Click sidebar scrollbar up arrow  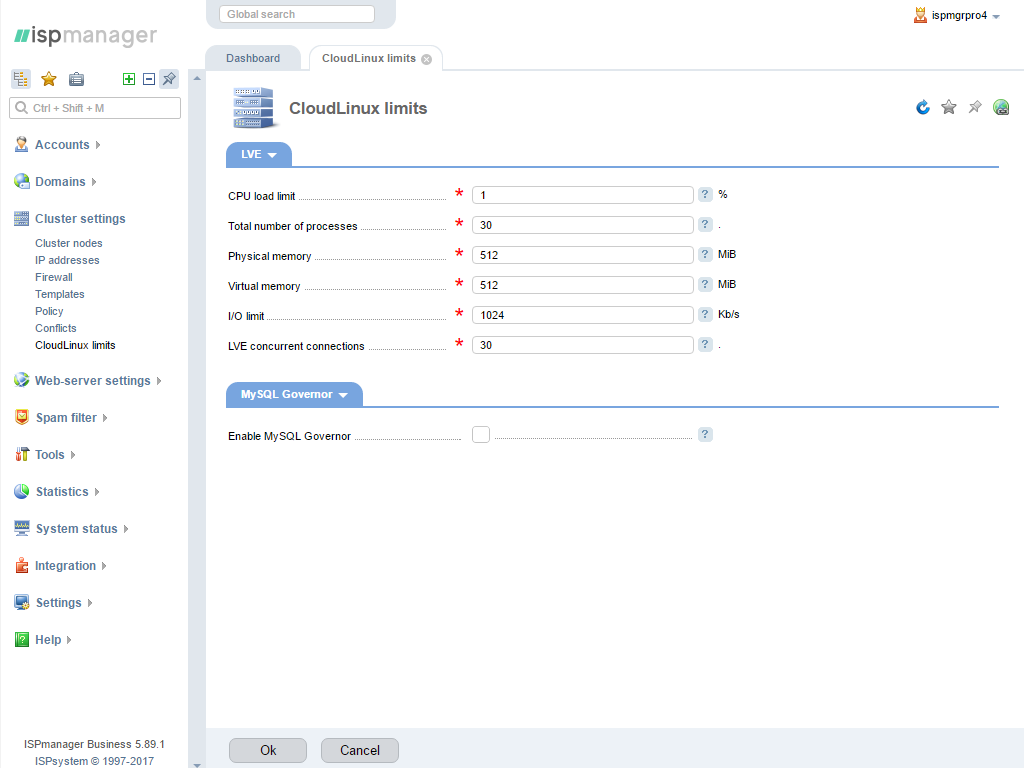tap(197, 78)
